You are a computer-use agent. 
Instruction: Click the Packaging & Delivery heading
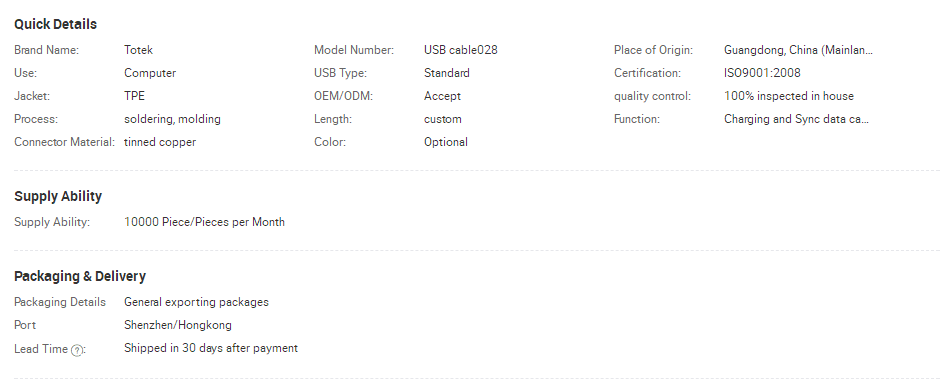point(80,276)
